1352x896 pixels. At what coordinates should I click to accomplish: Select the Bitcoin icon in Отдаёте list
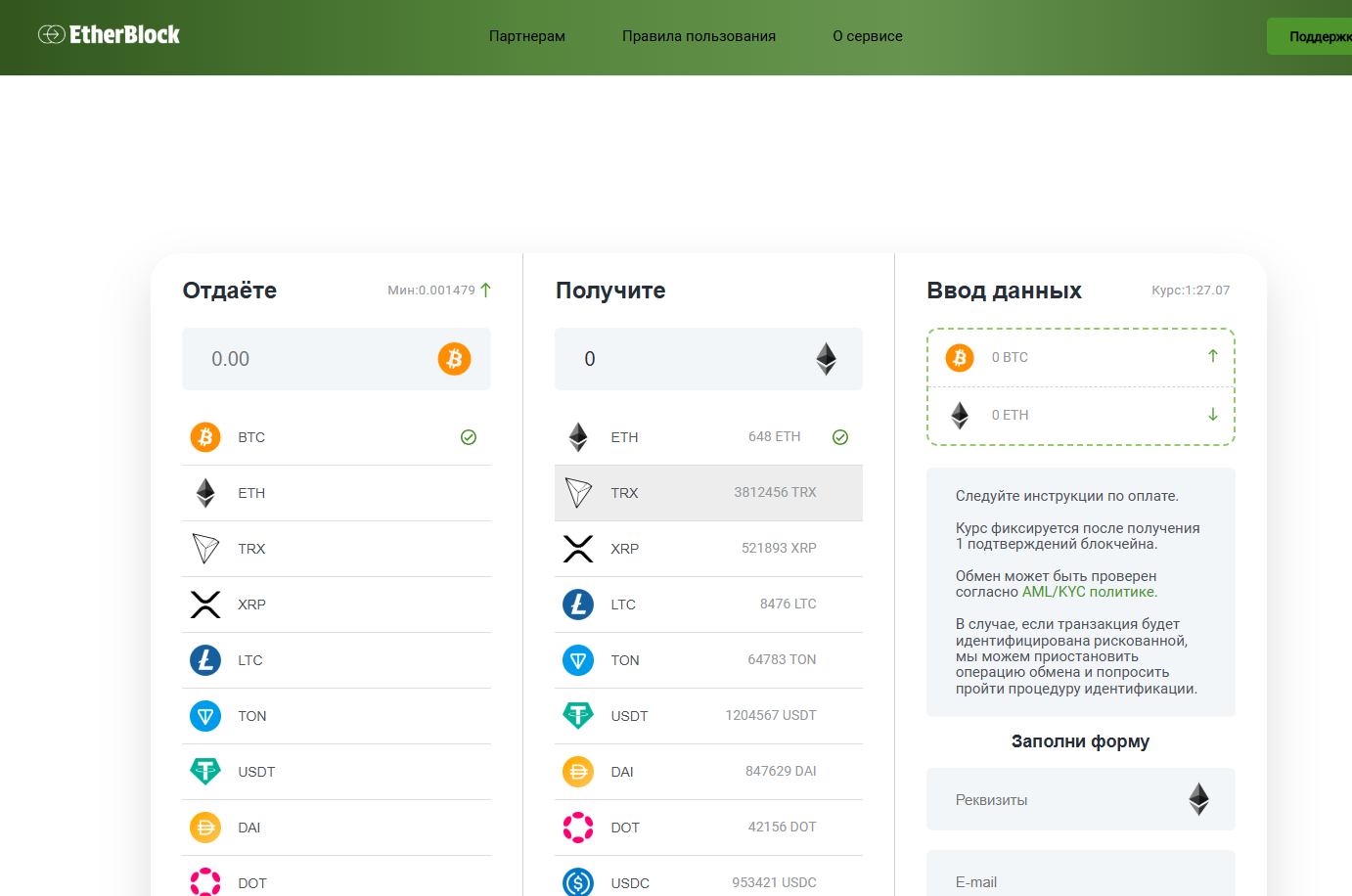pos(205,437)
